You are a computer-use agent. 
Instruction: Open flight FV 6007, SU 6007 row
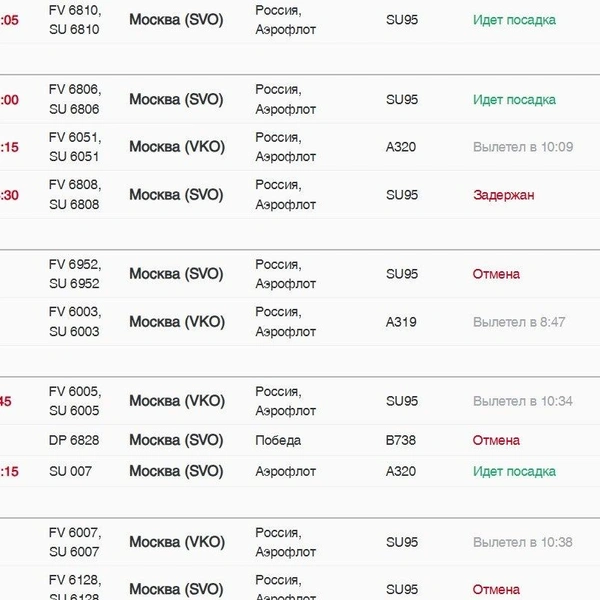pos(300,542)
